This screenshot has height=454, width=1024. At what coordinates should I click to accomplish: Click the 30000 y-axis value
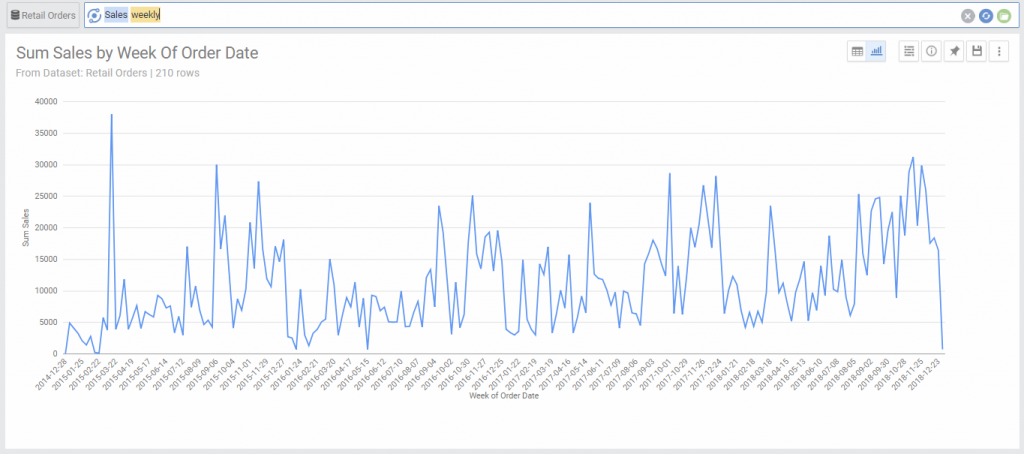click(x=46, y=165)
